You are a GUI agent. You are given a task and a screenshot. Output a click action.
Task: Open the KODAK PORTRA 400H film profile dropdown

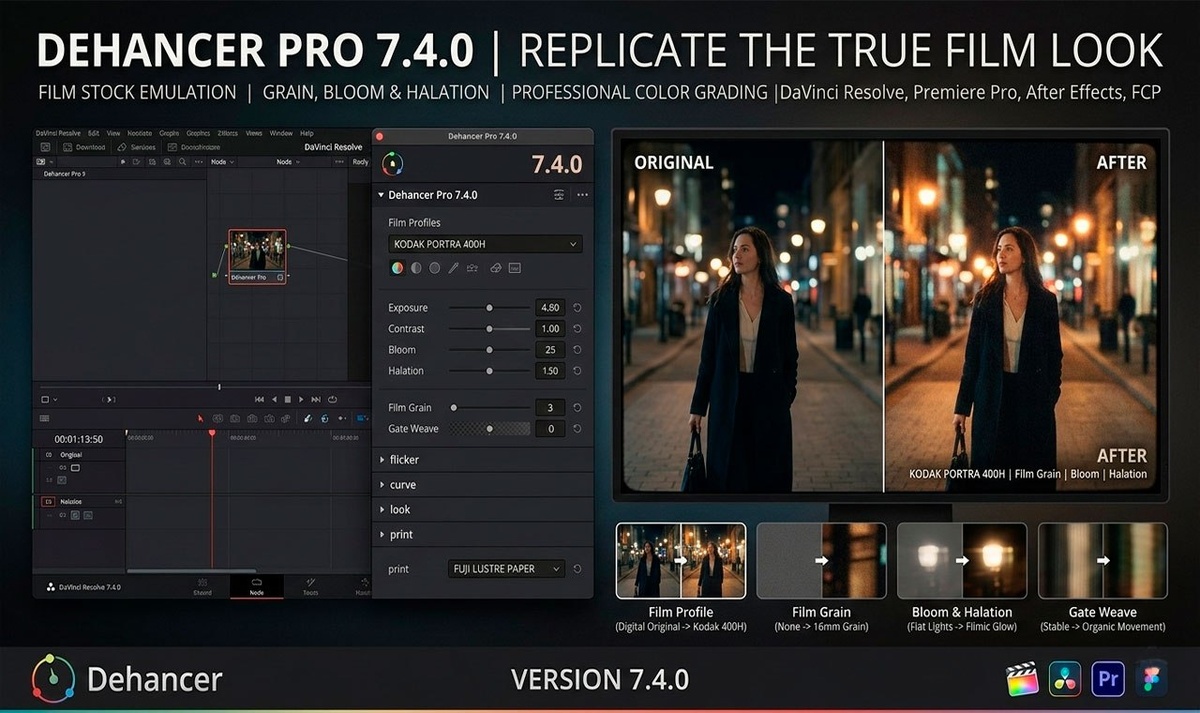point(485,244)
